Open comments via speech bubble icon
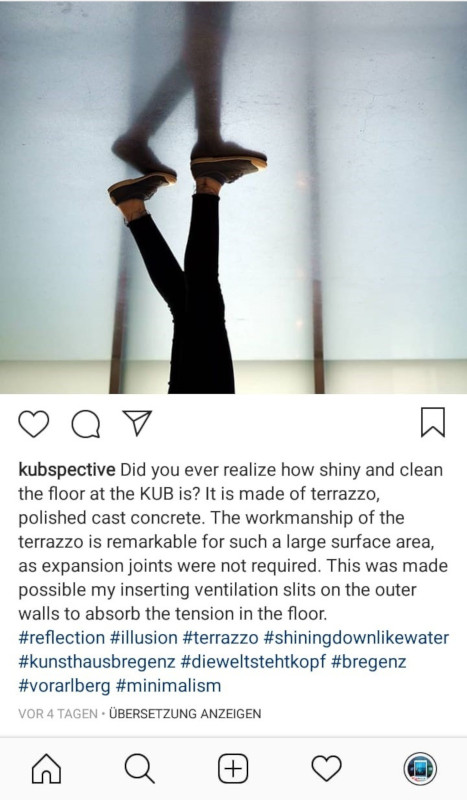Viewport: 467px width, 800px height. click(85, 423)
